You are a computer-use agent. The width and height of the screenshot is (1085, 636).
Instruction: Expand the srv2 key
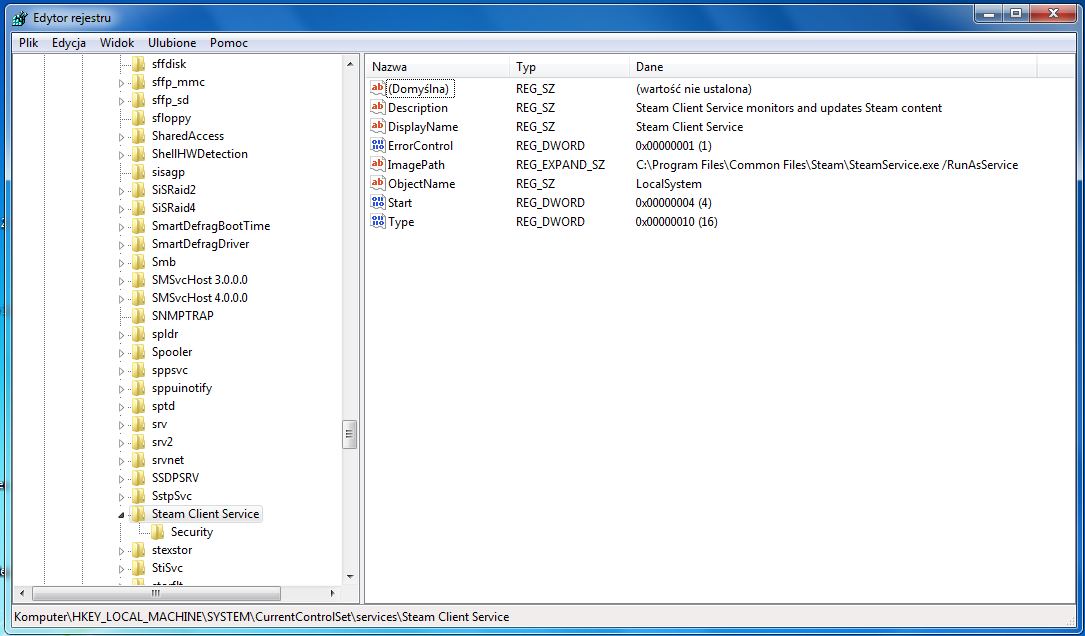point(121,443)
